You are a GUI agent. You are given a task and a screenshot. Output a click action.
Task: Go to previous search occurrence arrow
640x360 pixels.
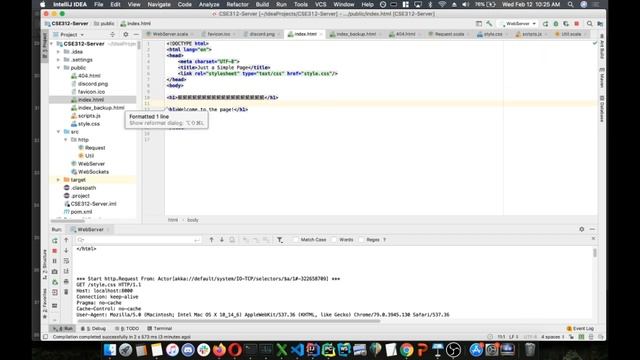click(x=211, y=240)
